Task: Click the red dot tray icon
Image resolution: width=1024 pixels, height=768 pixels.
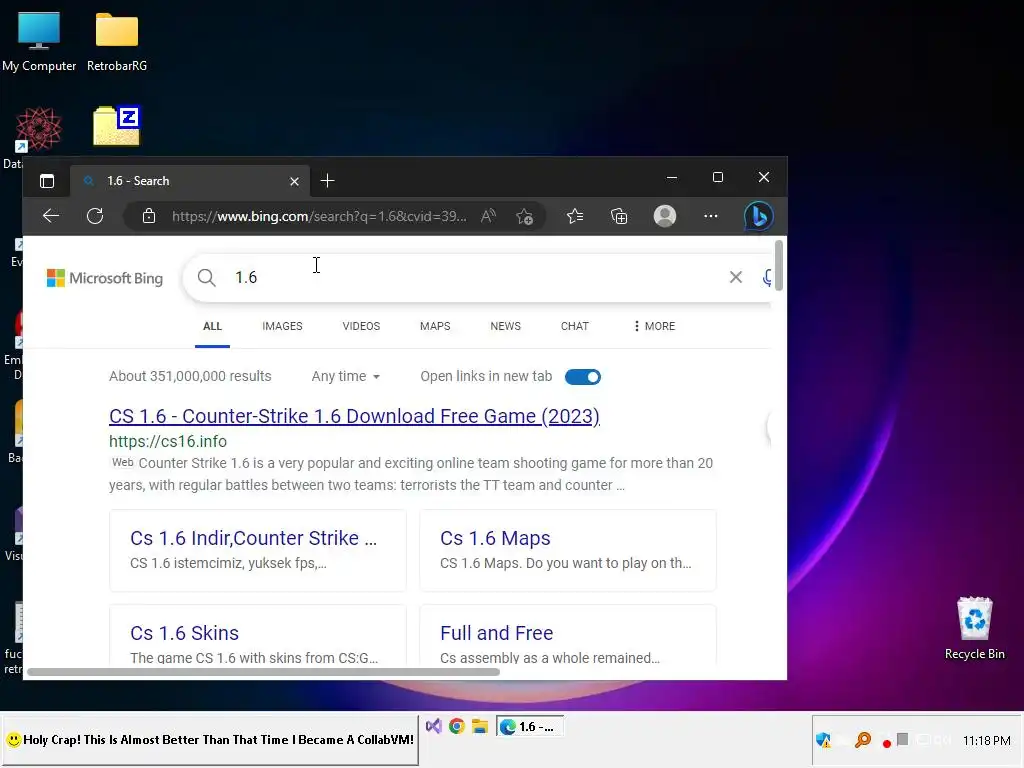Action: coord(886,743)
